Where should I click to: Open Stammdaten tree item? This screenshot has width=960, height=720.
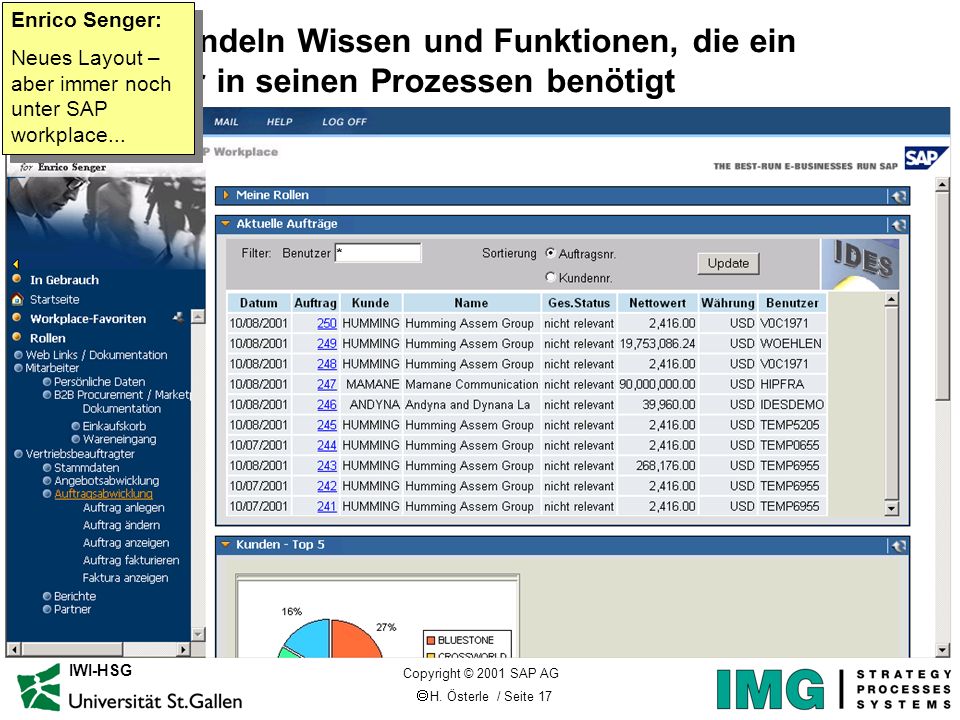pyautogui.click(x=86, y=467)
